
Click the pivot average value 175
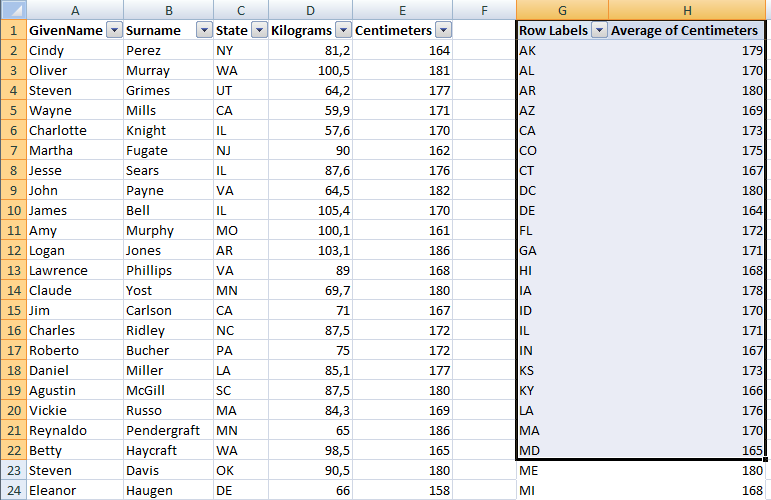point(687,150)
